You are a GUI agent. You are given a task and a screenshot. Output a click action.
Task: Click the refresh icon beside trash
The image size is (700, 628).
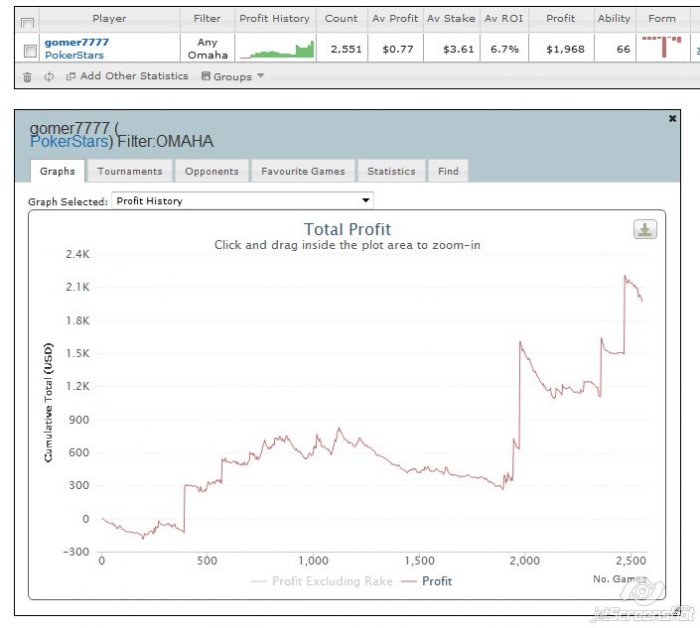pos(49,77)
